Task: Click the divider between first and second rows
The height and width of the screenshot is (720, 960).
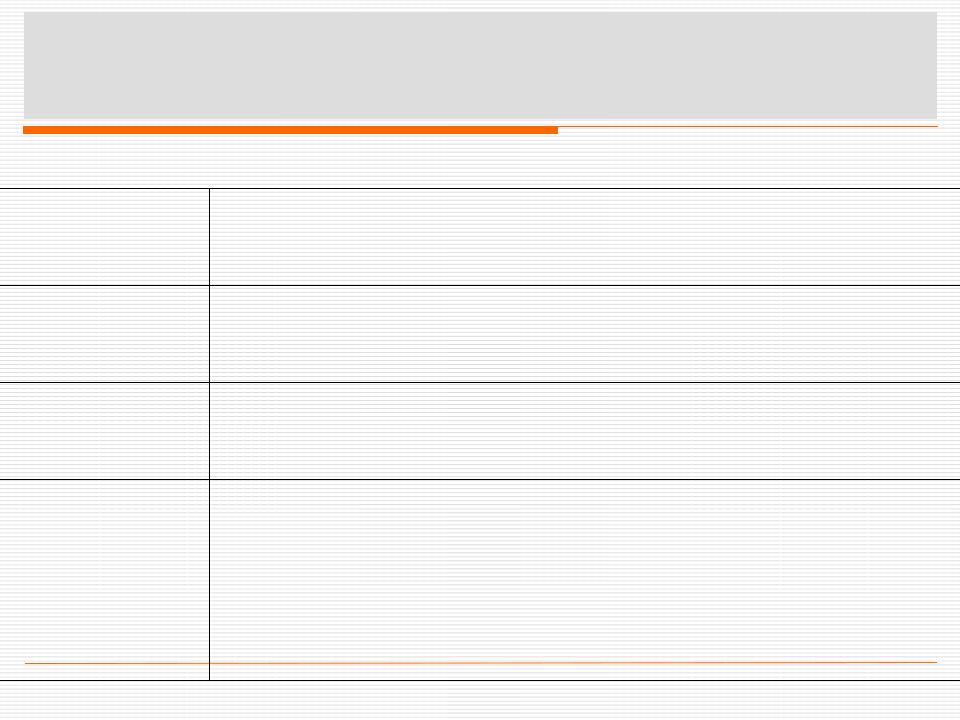Action: click(x=480, y=285)
